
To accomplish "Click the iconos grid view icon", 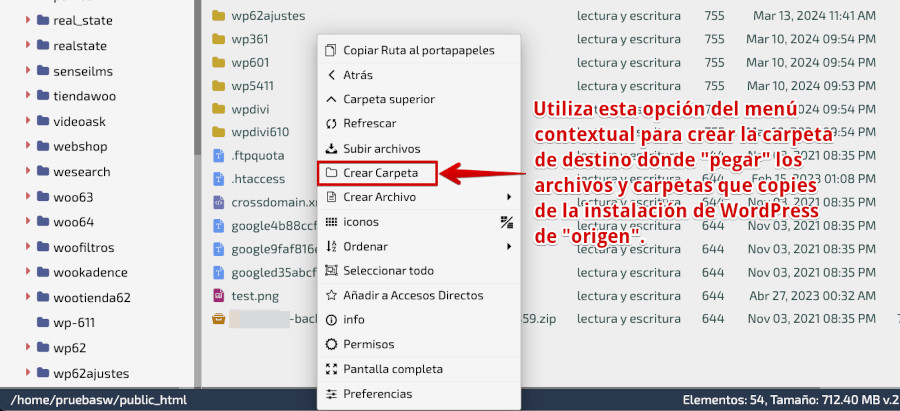I will point(331,222).
